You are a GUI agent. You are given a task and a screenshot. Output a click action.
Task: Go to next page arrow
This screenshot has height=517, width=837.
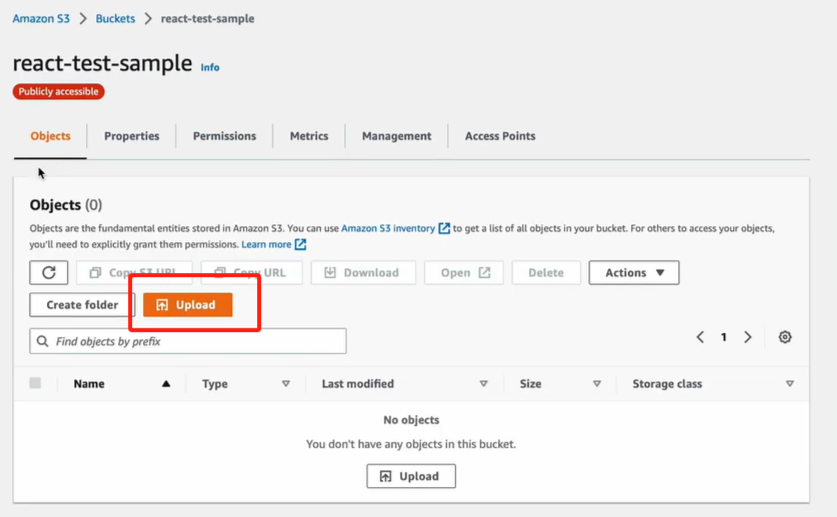click(748, 337)
